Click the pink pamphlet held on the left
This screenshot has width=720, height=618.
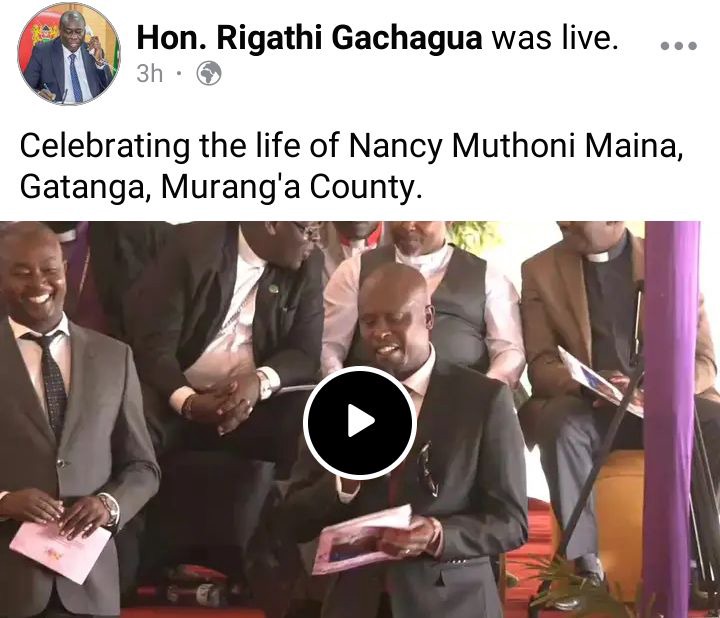pyautogui.click(x=59, y=551)
